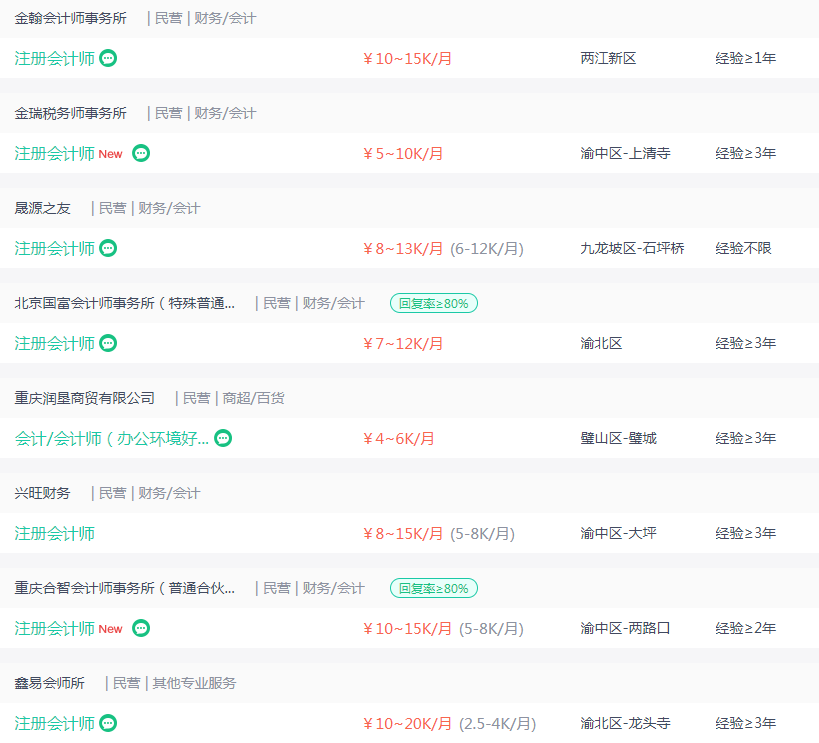Click New tag on 金瑞税务师事务所 job
This screenshot has width=819, height=743.
coord(110,154)
